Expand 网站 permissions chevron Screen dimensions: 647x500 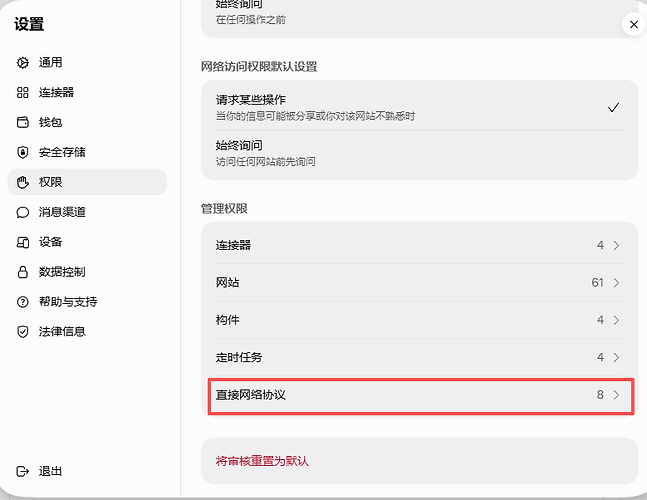(616, 283)
